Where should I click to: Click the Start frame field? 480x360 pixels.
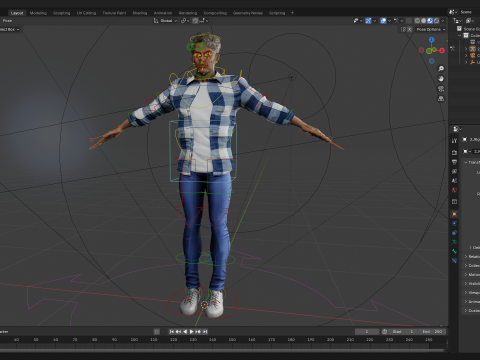pos(404,332)
